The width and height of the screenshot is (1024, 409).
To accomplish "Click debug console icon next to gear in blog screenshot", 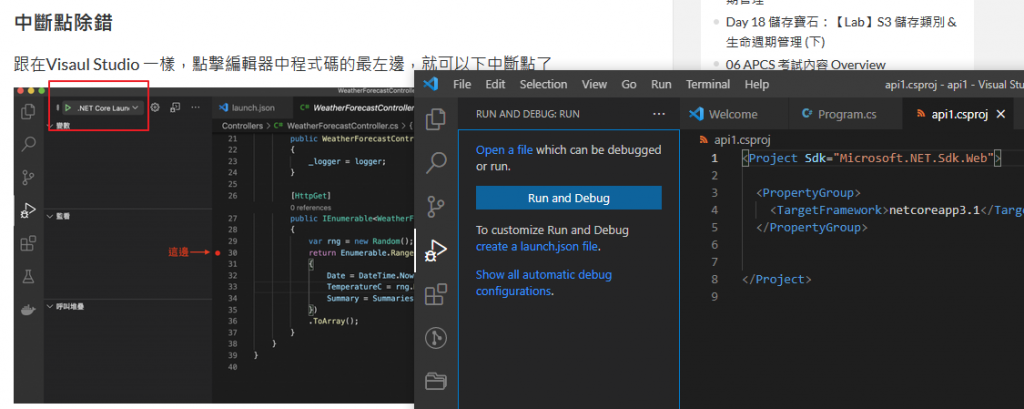I will pyautogui.click(x=175, y=107).
